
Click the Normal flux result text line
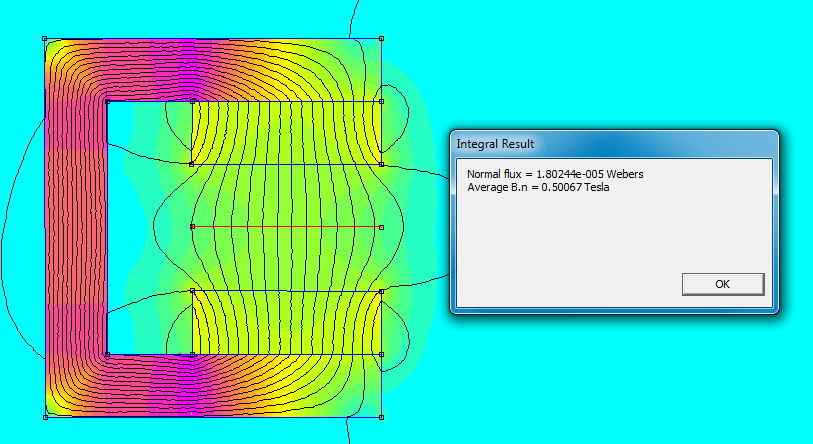555,174
